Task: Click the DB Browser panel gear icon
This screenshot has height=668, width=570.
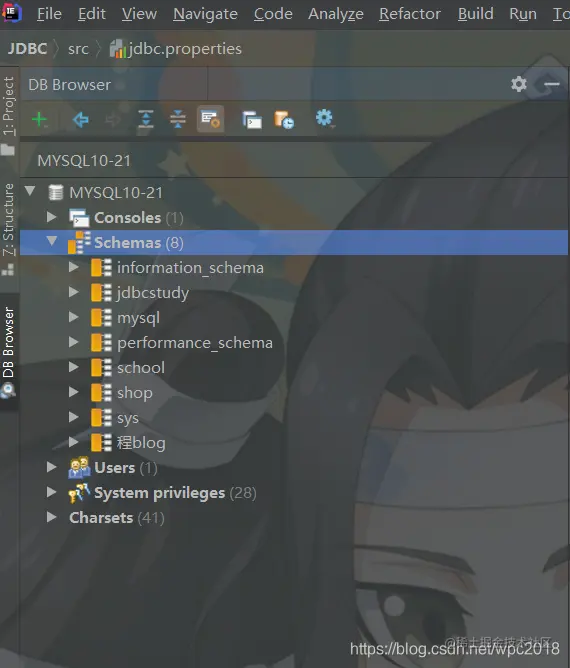Action: [x=518, y=84]
